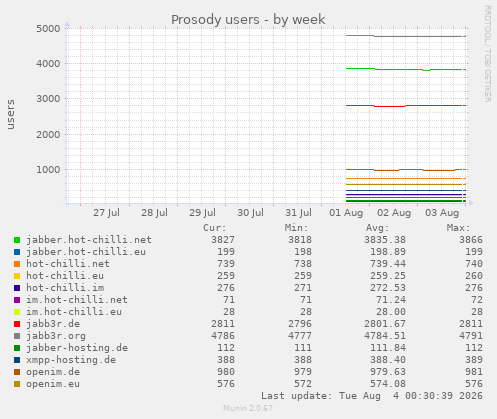This screenshot has width=497, height=419.
Task: Click the '30 Jul' x-axis label
Action: click(250, 213)
